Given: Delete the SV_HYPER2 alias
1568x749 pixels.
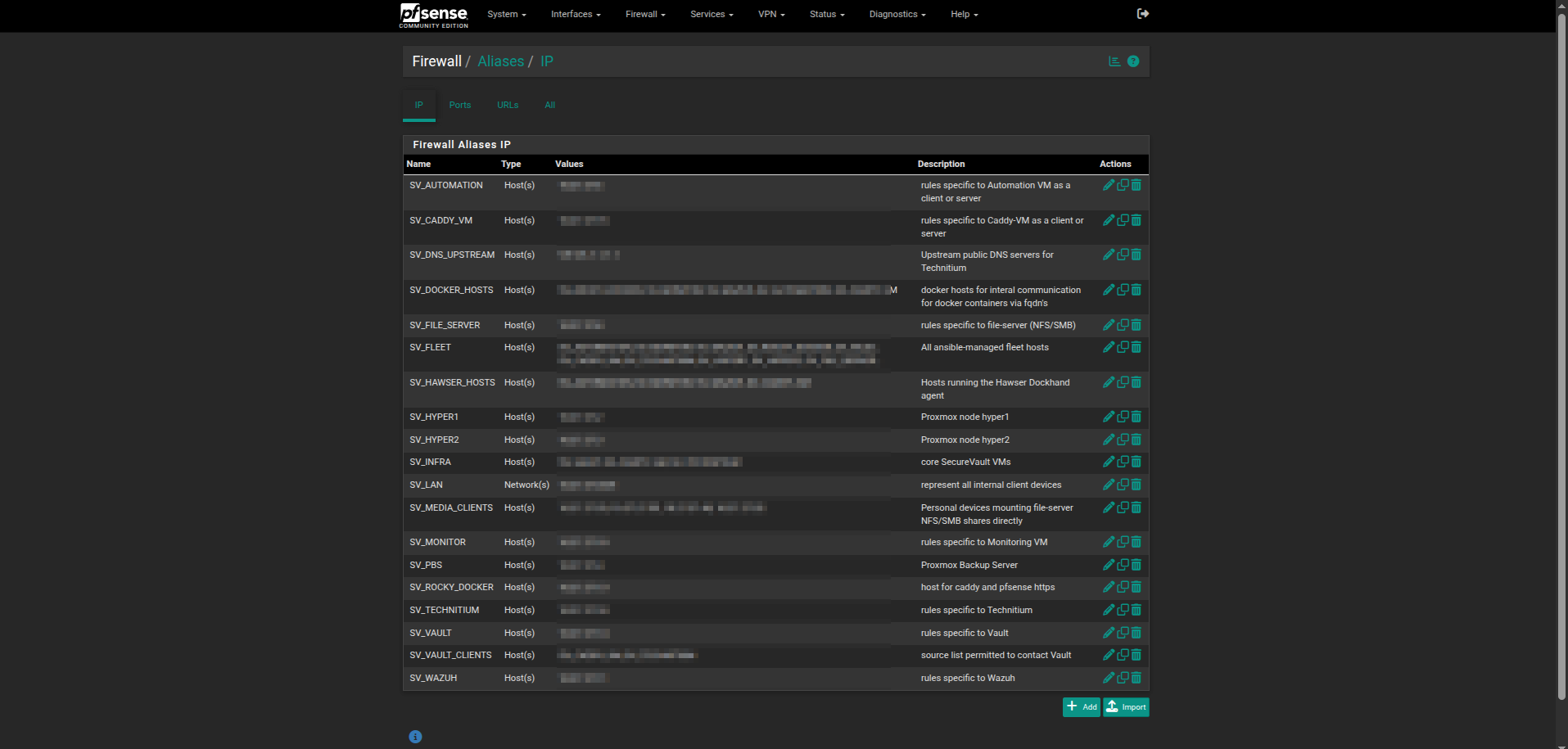Looking at the screenshot, I should (1136, 440).
